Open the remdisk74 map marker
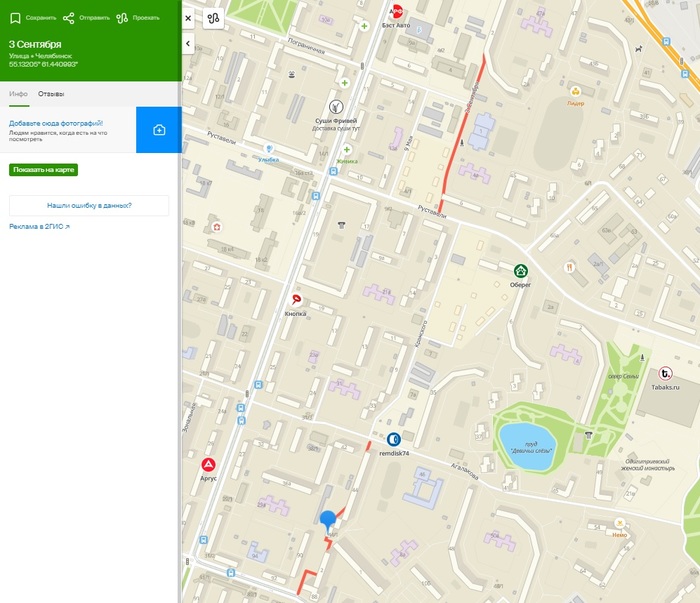Image resolution: width=700 pixels, height=603 pixels. 394,439
